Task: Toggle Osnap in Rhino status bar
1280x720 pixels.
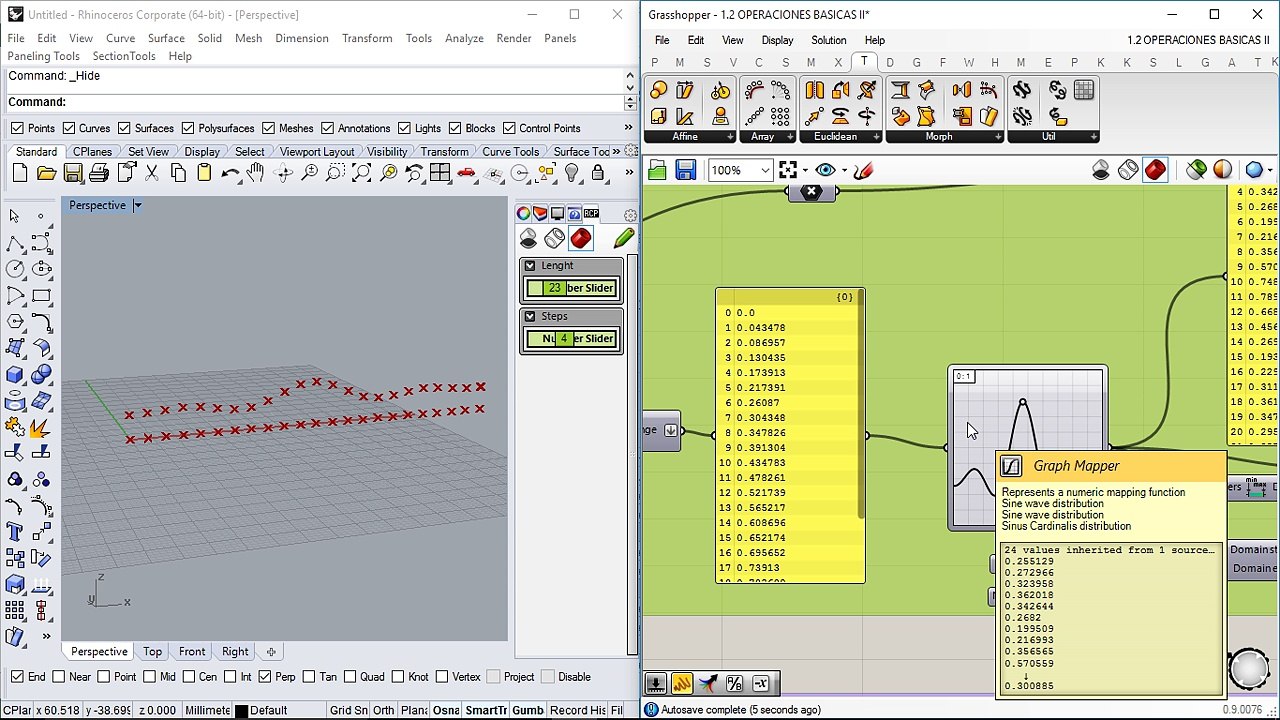Action: (445, 710)
